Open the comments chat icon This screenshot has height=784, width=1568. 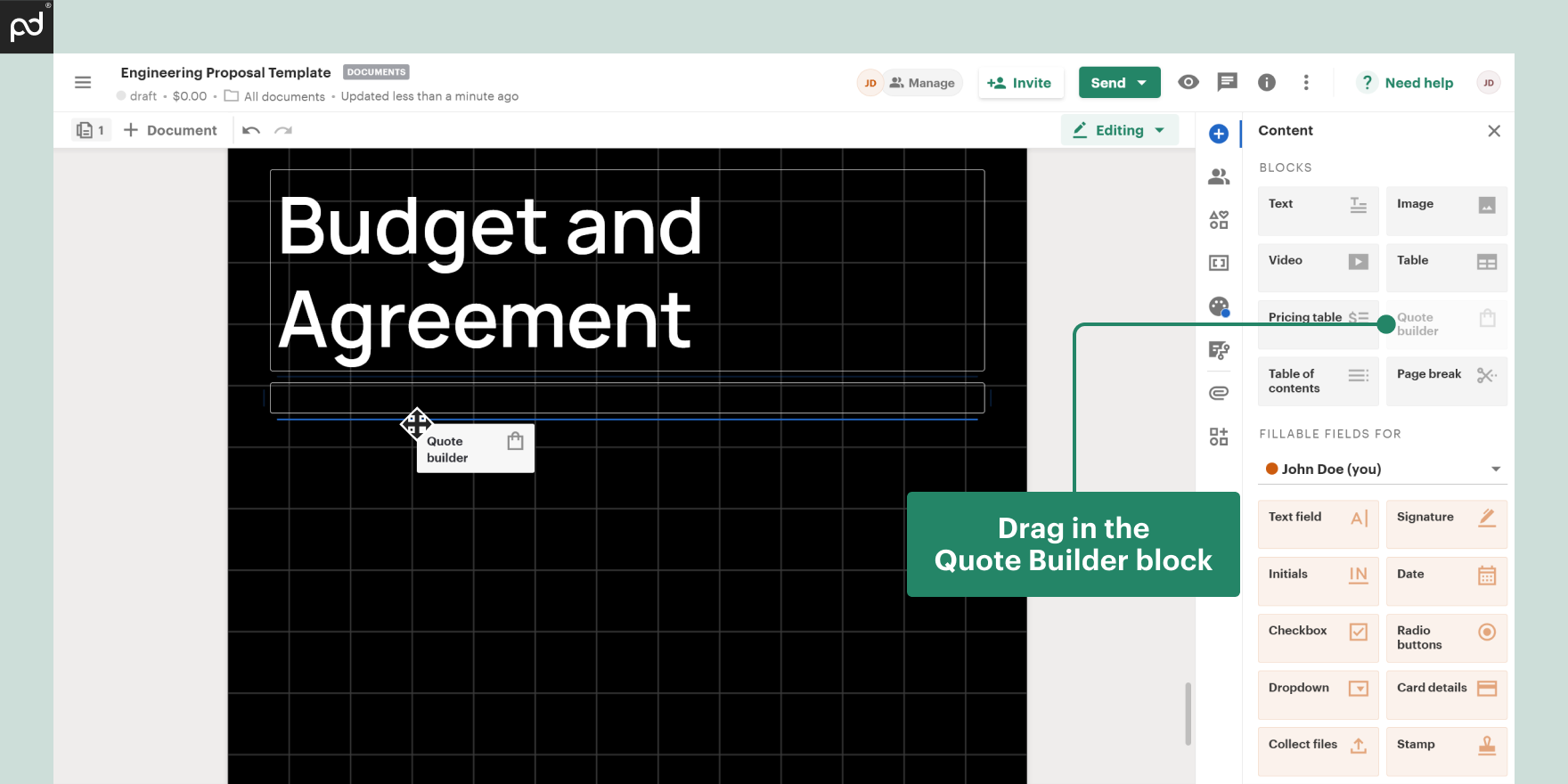point(1227,83)
